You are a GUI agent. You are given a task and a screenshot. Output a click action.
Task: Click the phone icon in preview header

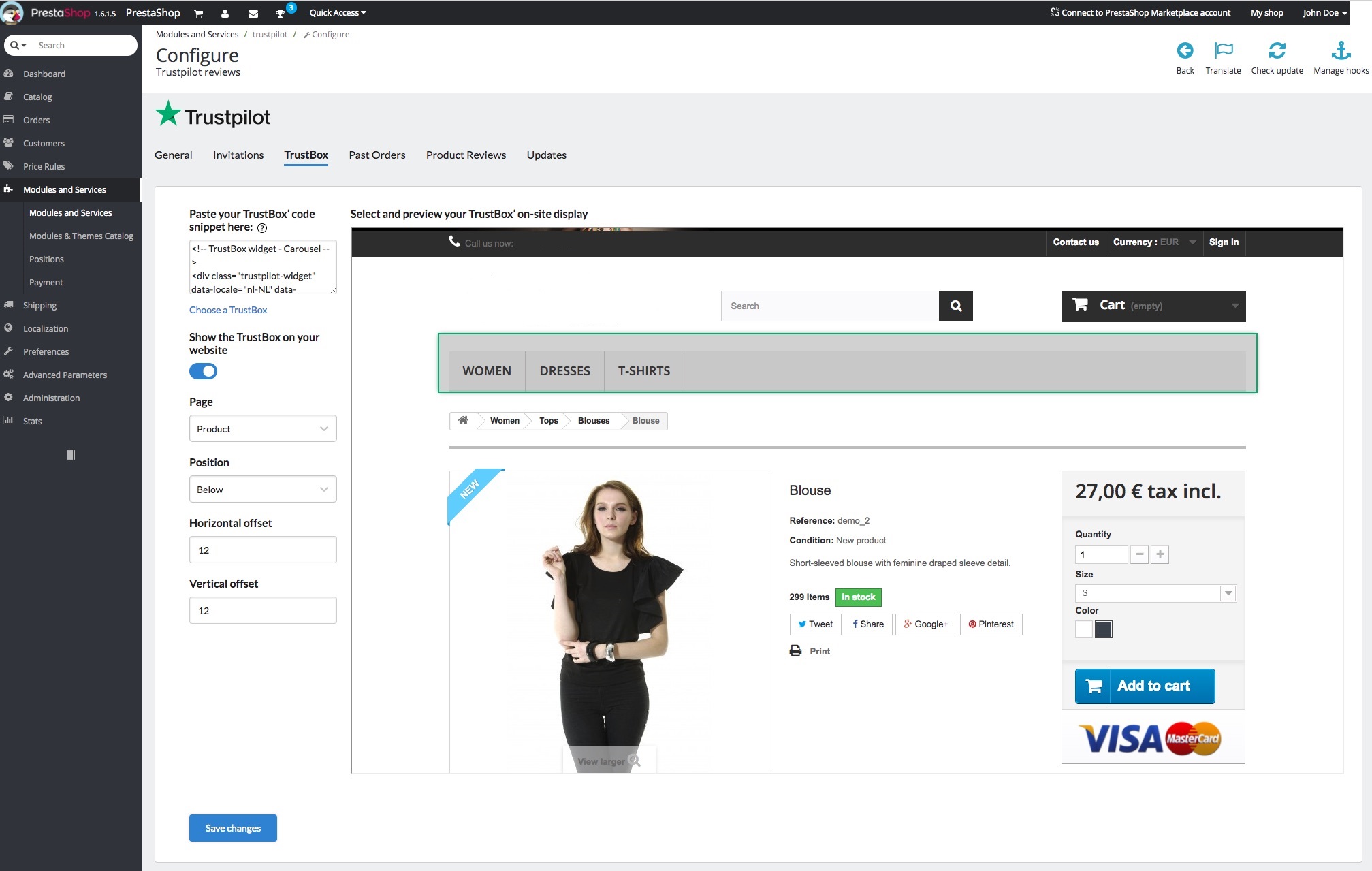point(454,241)
